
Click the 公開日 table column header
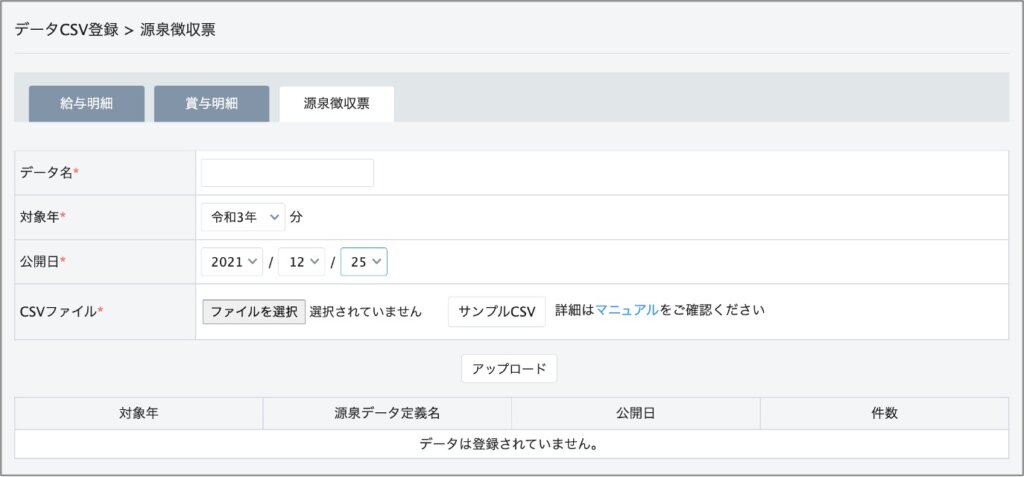[635, 413]
